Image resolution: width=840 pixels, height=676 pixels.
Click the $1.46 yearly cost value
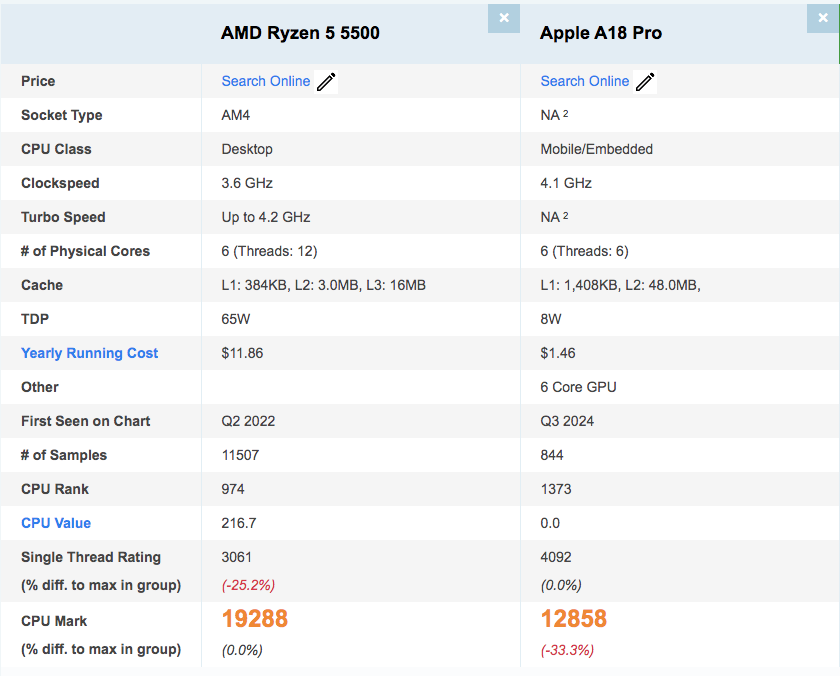tap(558, 354)
